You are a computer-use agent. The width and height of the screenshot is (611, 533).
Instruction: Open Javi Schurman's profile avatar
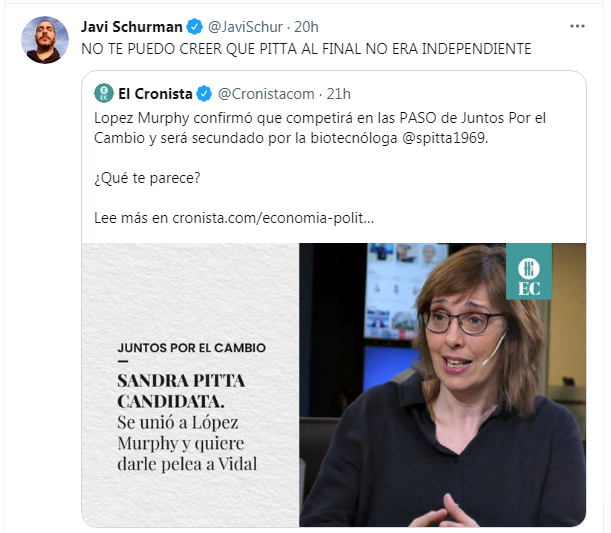tap(45, 40)
